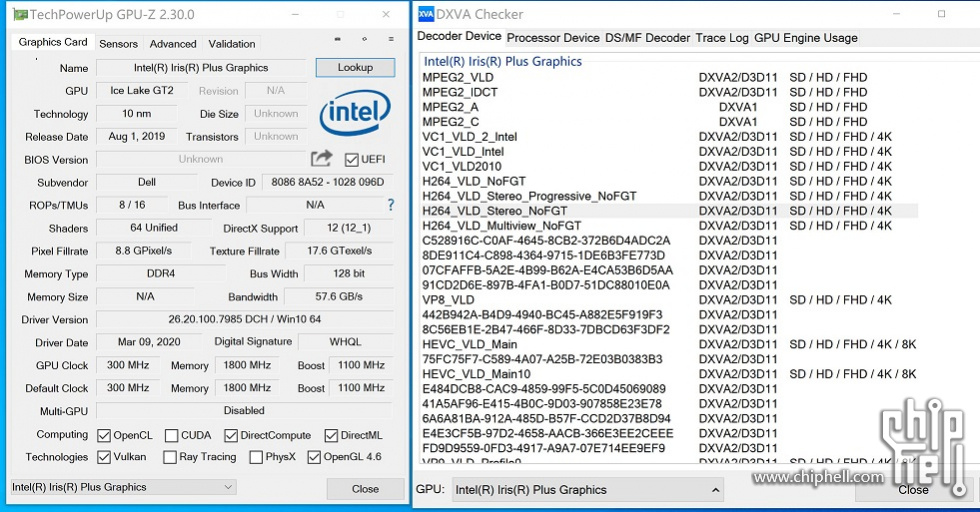The image size is (980, 512).
Task: Select the DS/MF Decoder tab
Action: click(648, 38)
